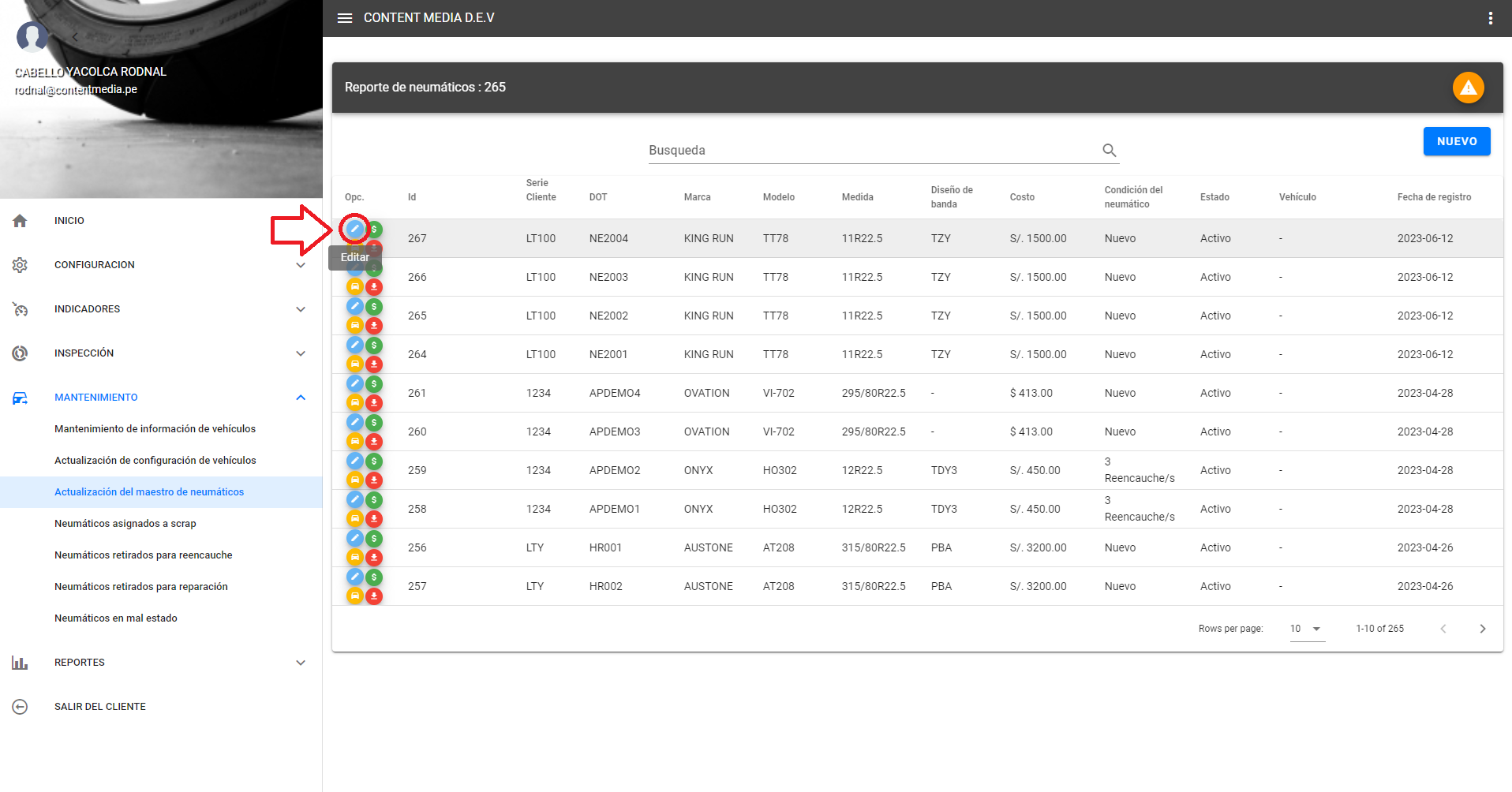This screenshot has width=1512, height=792.
Task: Go to the next table page
Action: pyautogui.click(x=1482, y=629)
